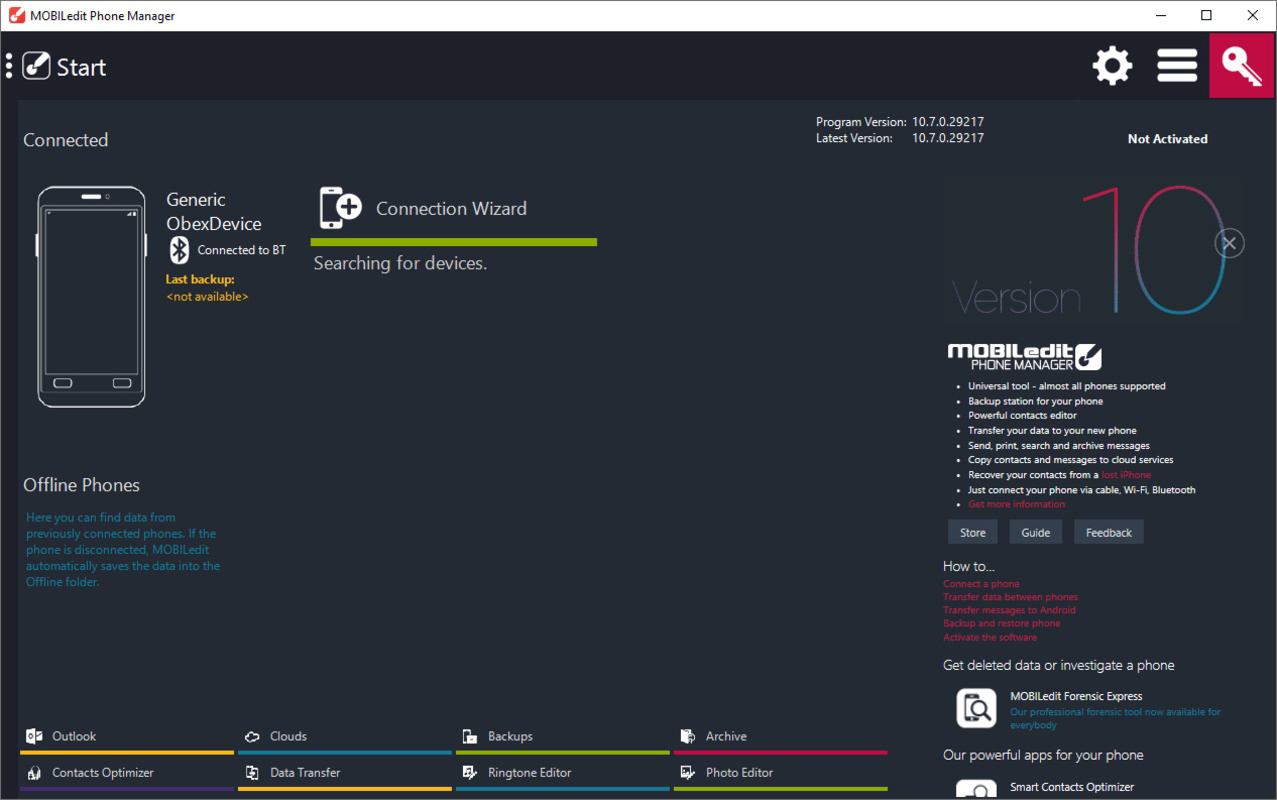Click 'Smart Contacts Optimizer' title
This screenshot has width=1277, height=800.
(x=1072, y=787)
